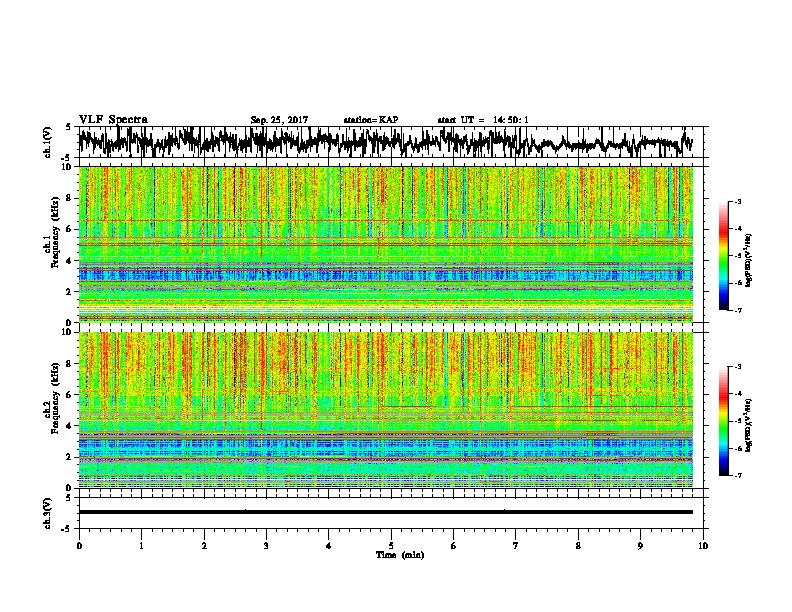This screenshot has width=792, height=612.
Task: Click the ch.1 log(PSD) color scale bar
Action: click(723, 256)
